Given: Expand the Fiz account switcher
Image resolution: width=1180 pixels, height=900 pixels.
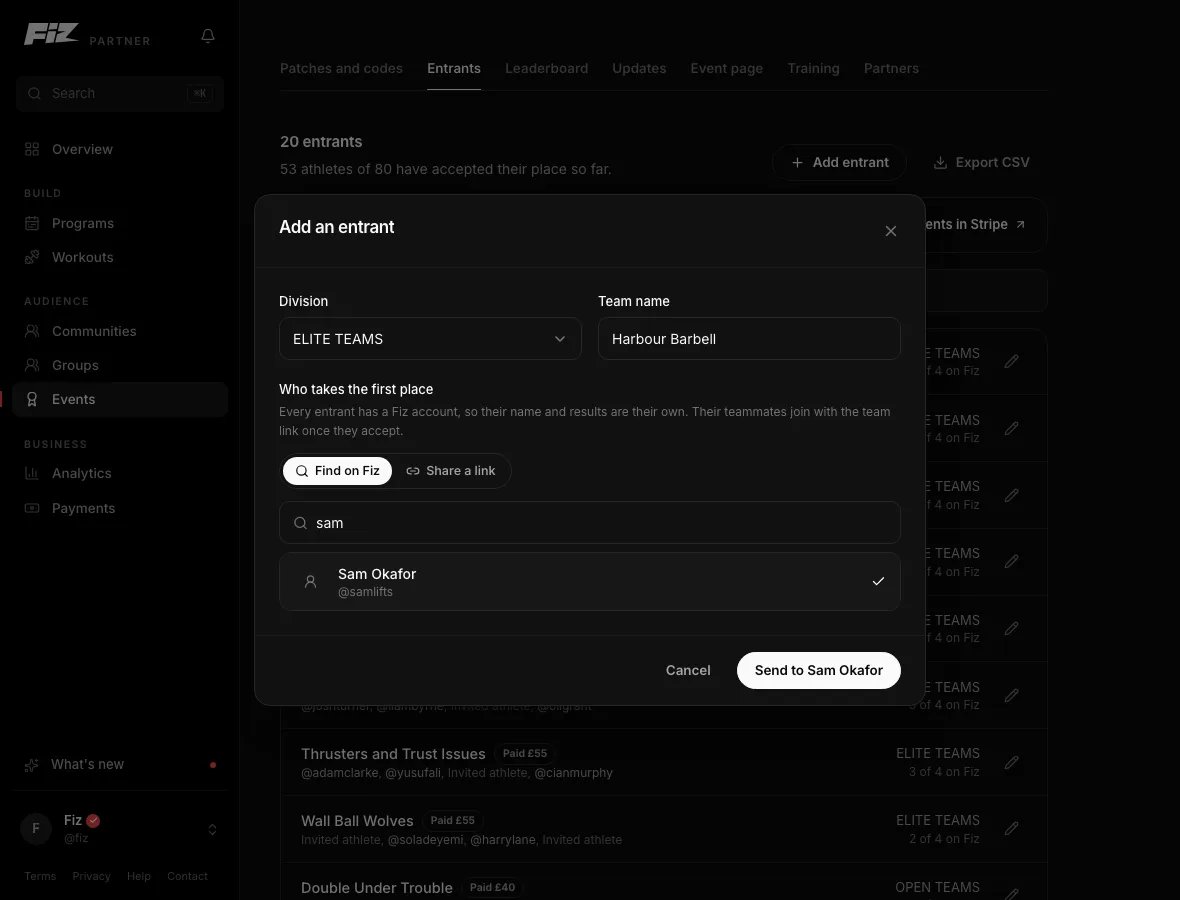Looking at the screenshot, I should (212, 829).
